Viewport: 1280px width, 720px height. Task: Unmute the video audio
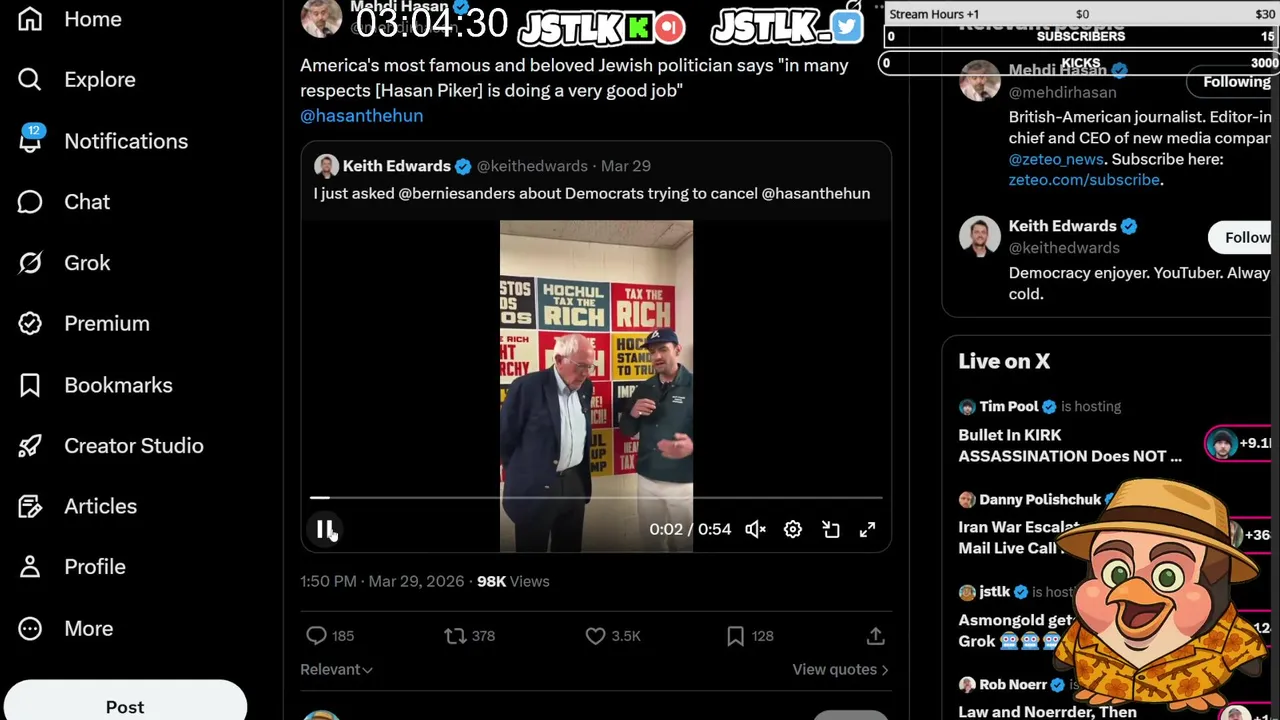click(755, 530)
